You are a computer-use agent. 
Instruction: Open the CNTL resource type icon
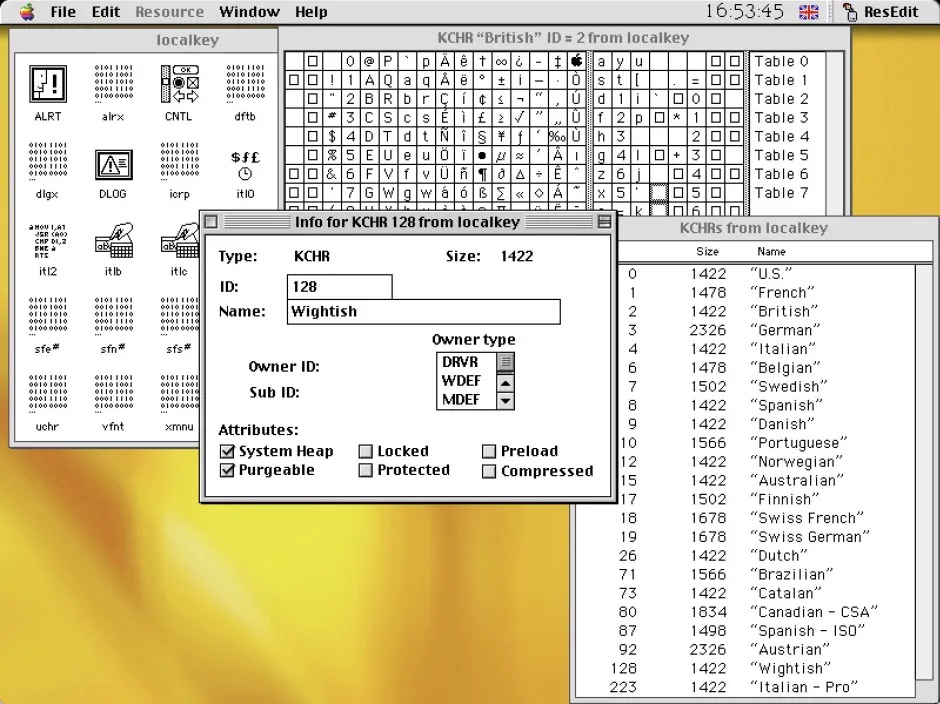pyautogui.click(x=179, y=84)
